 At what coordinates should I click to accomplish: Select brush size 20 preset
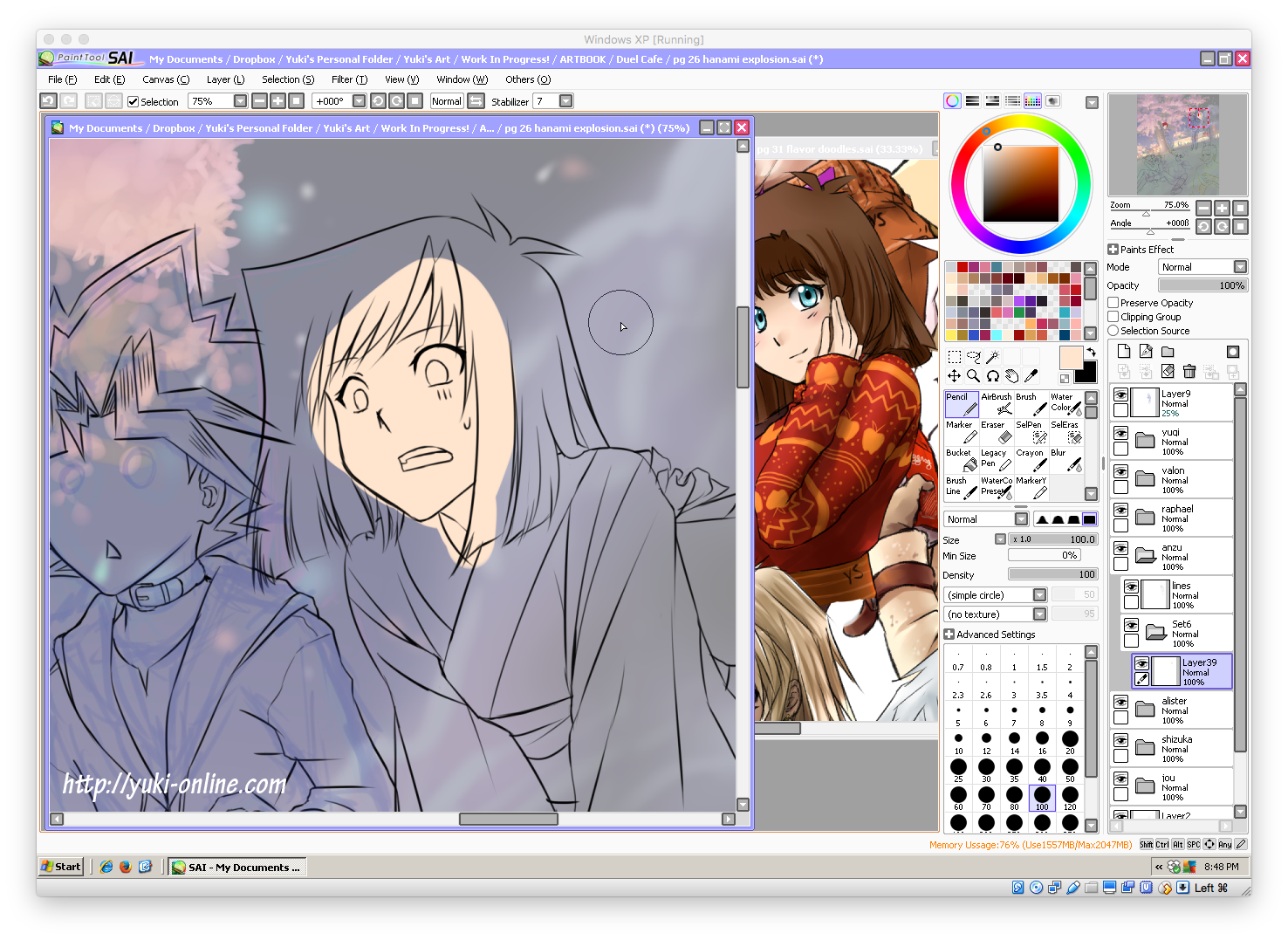click(x=1070, y=742)
